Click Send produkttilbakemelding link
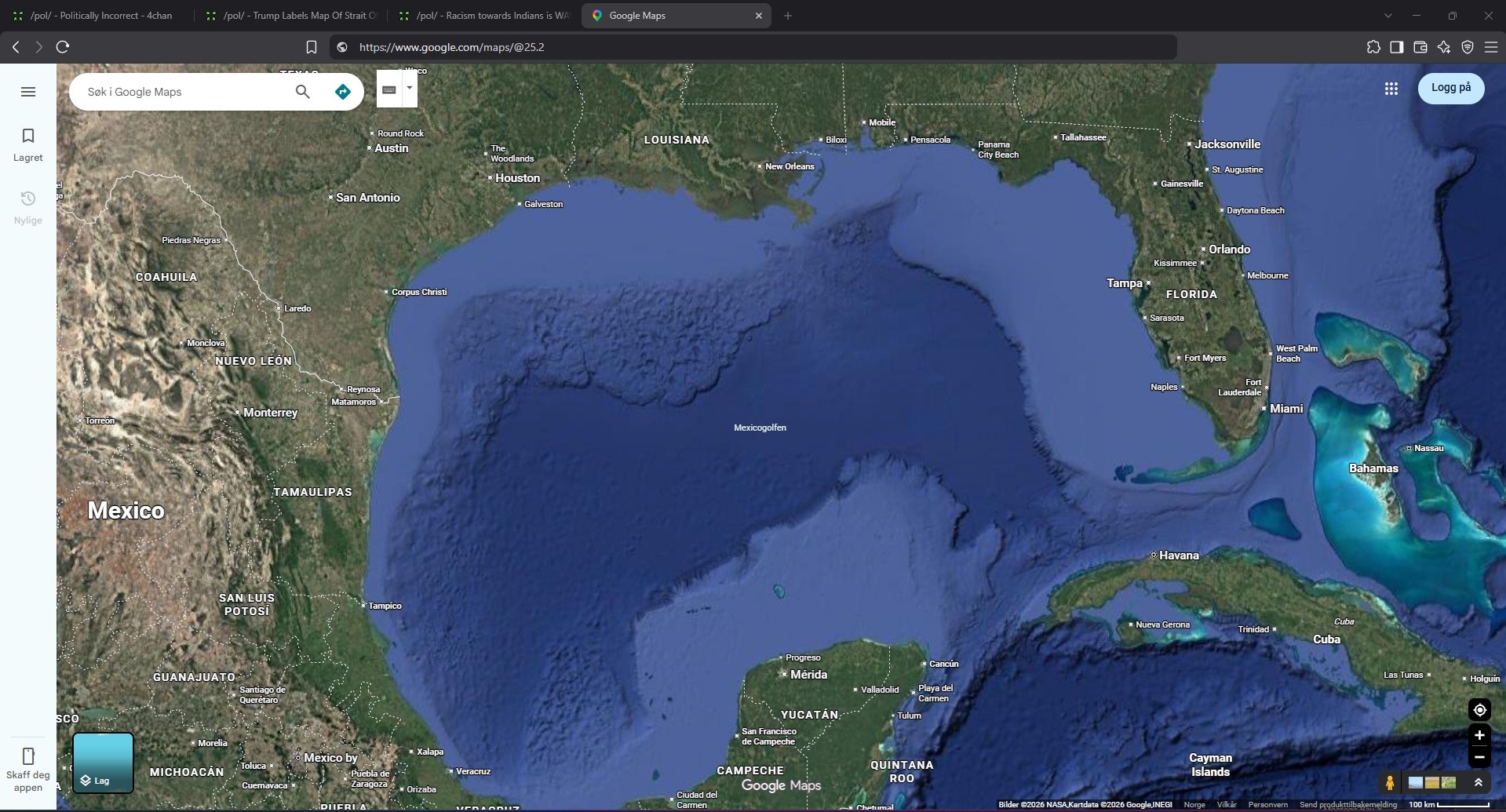1506x812 pixels. (1348, 805)
